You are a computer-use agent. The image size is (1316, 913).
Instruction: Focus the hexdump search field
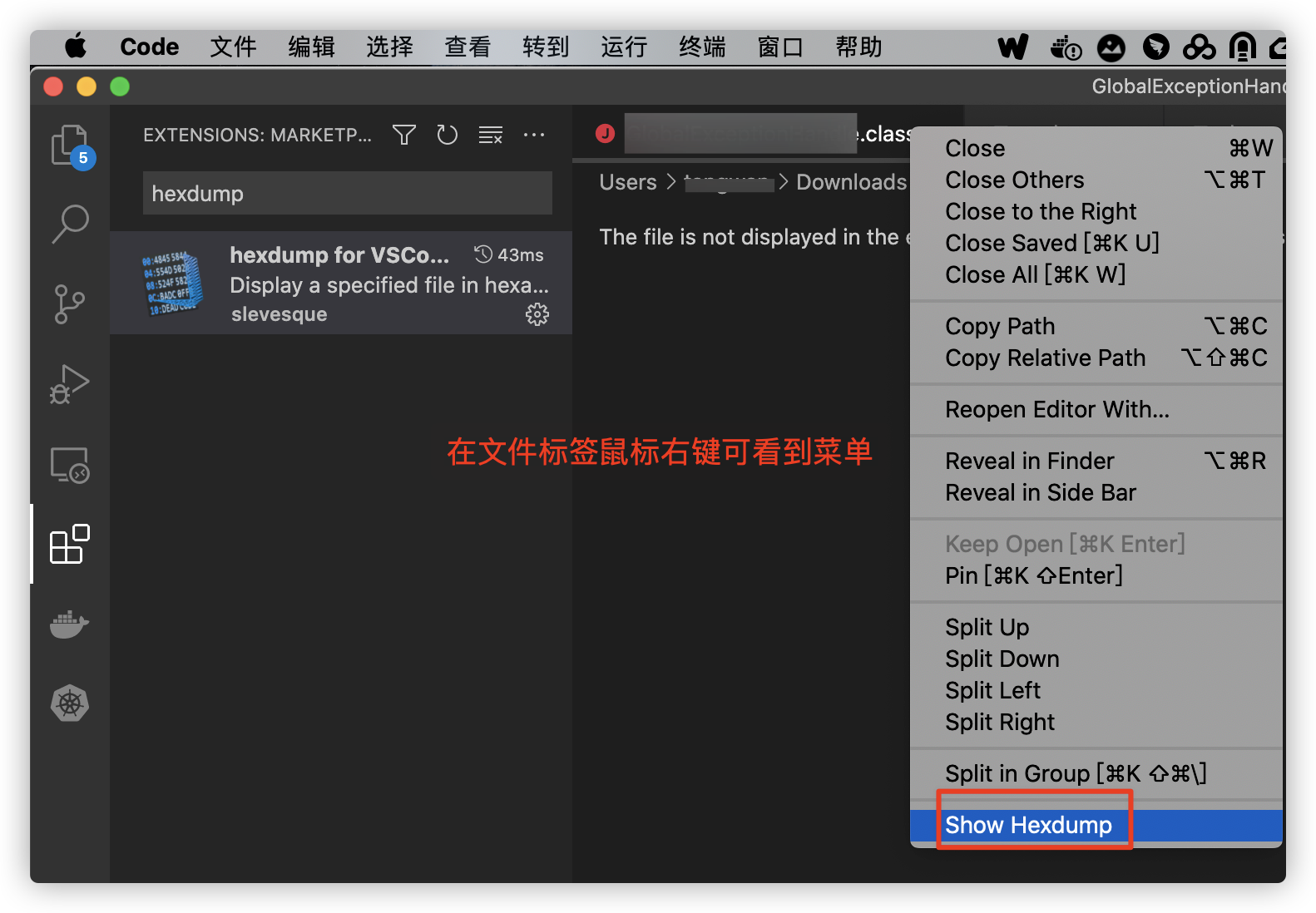point(348,194)
